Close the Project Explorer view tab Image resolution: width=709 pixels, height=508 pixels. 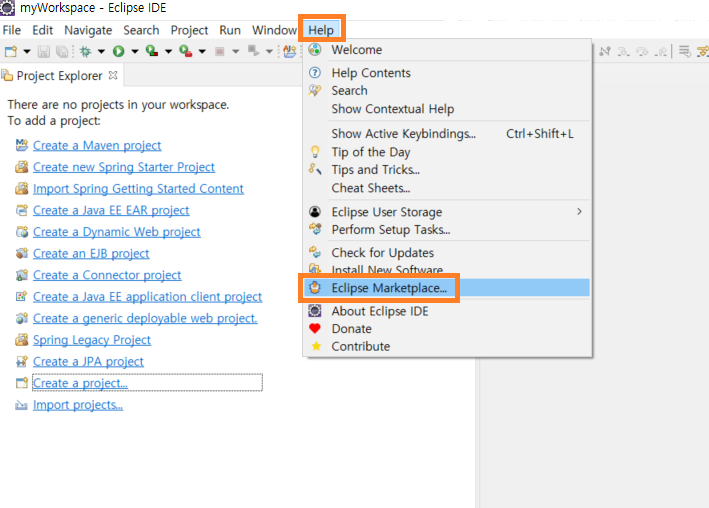click(113, 75)
